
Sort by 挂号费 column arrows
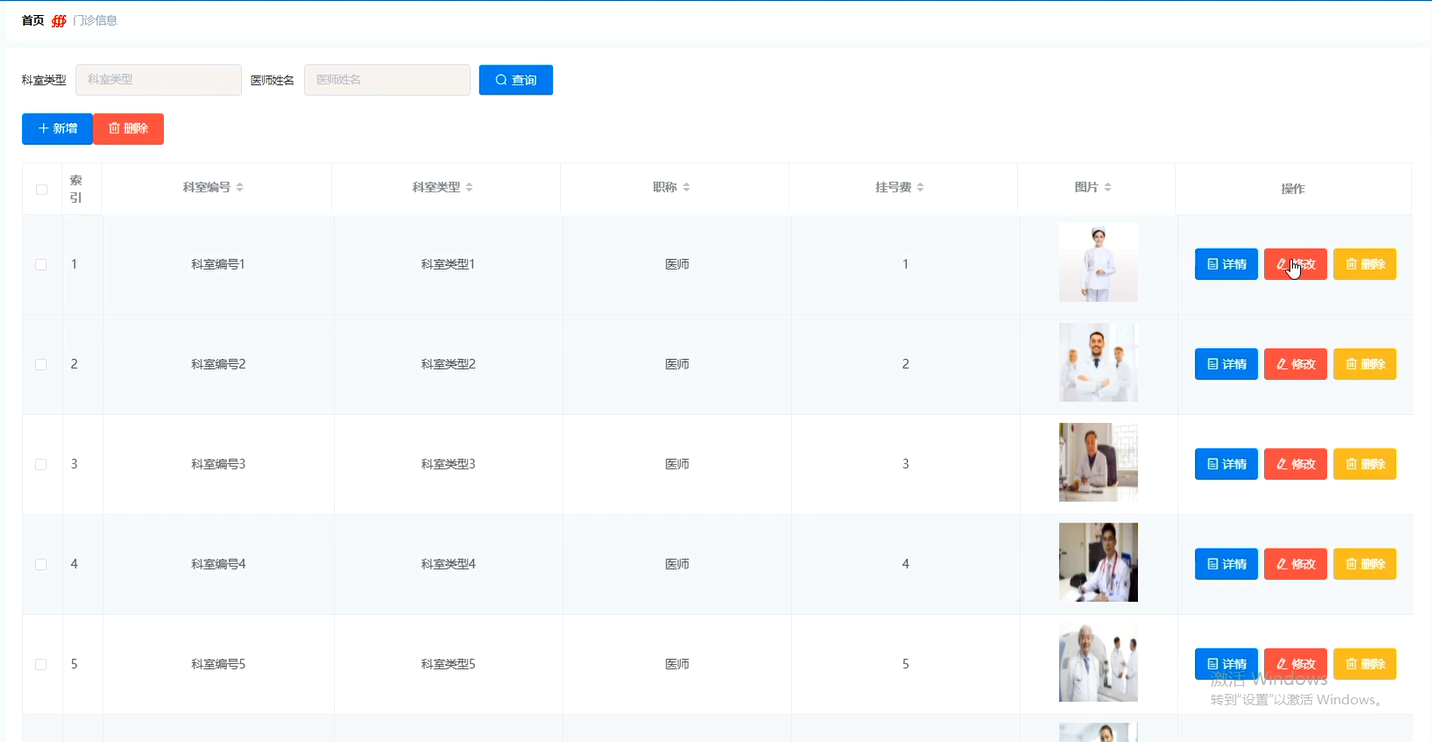(x=920, y=188)
